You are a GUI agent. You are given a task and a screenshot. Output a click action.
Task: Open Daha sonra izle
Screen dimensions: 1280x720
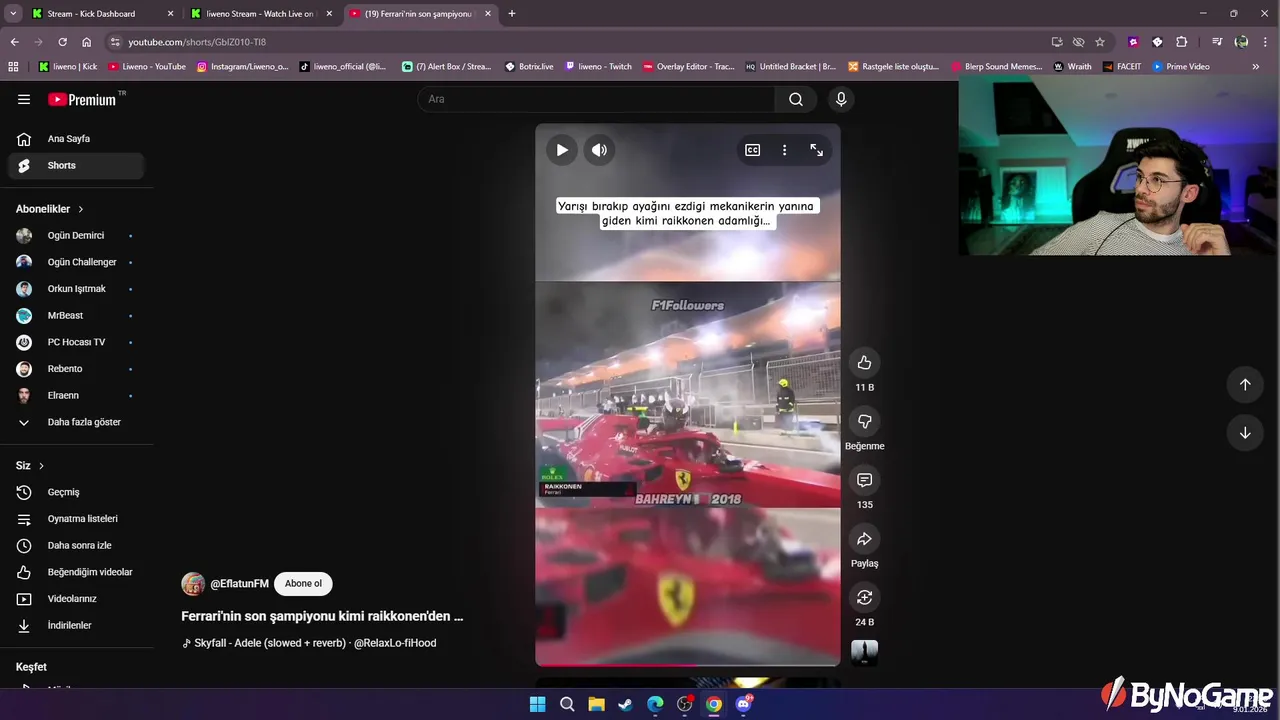(76, 545)
